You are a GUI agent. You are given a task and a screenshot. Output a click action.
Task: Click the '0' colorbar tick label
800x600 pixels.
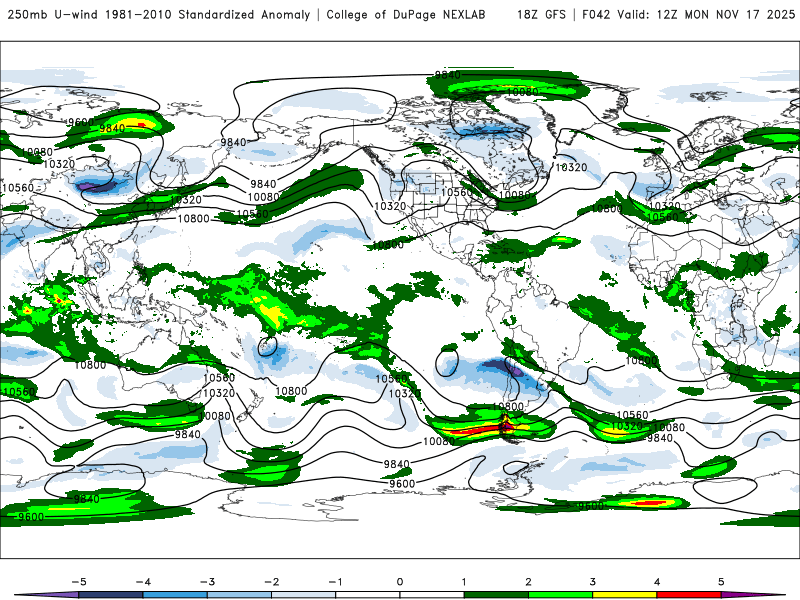pos(400,582)
